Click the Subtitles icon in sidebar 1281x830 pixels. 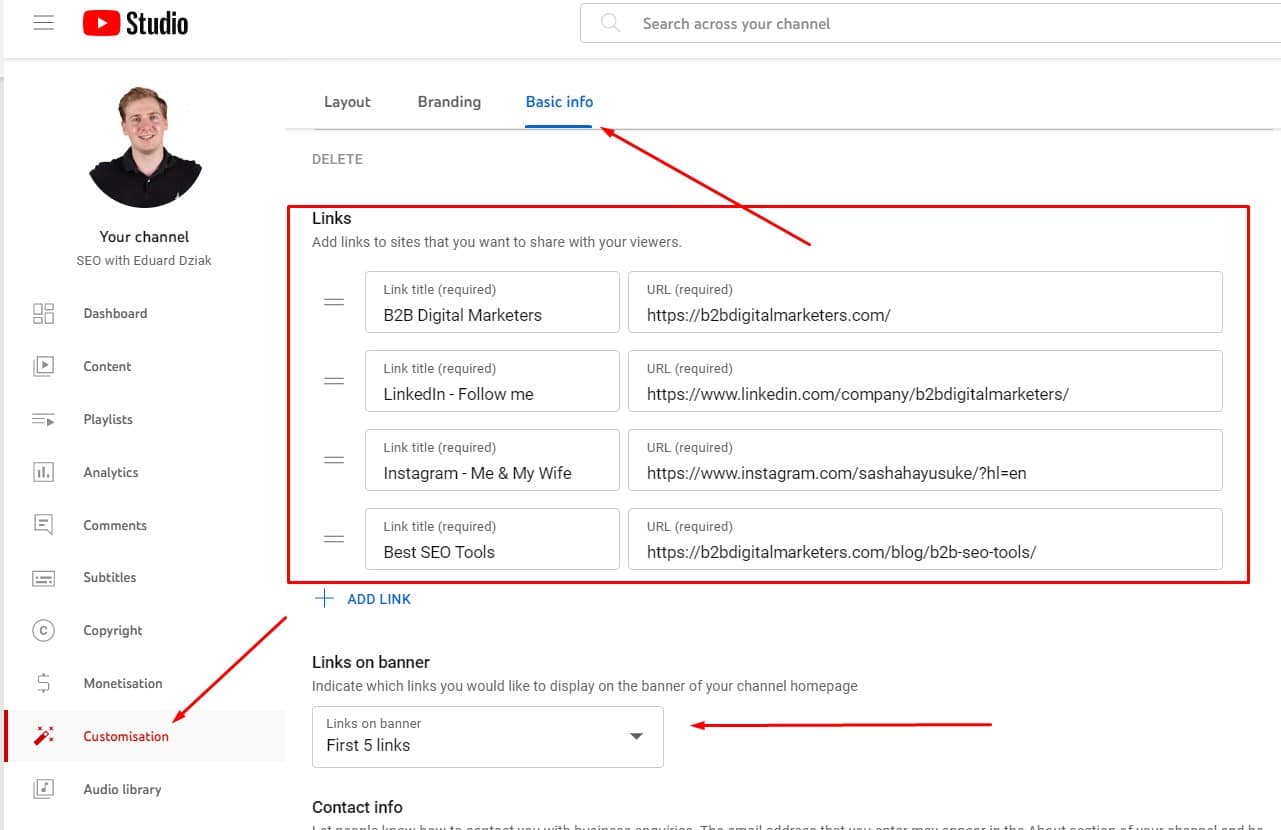click(x=43, y=578)
